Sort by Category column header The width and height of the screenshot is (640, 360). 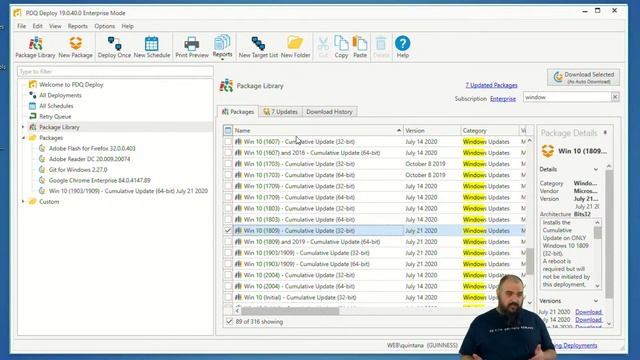point(489,131)
